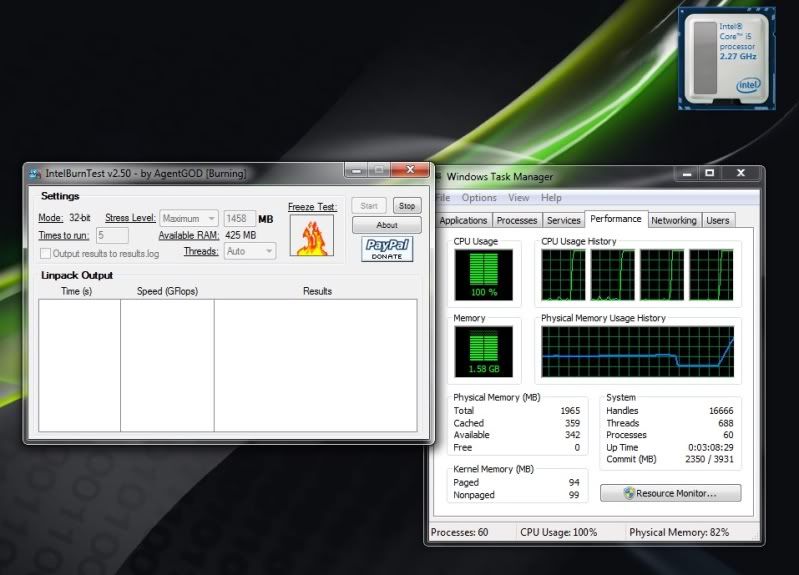Click the Available memory value 342

coord(572,434)
